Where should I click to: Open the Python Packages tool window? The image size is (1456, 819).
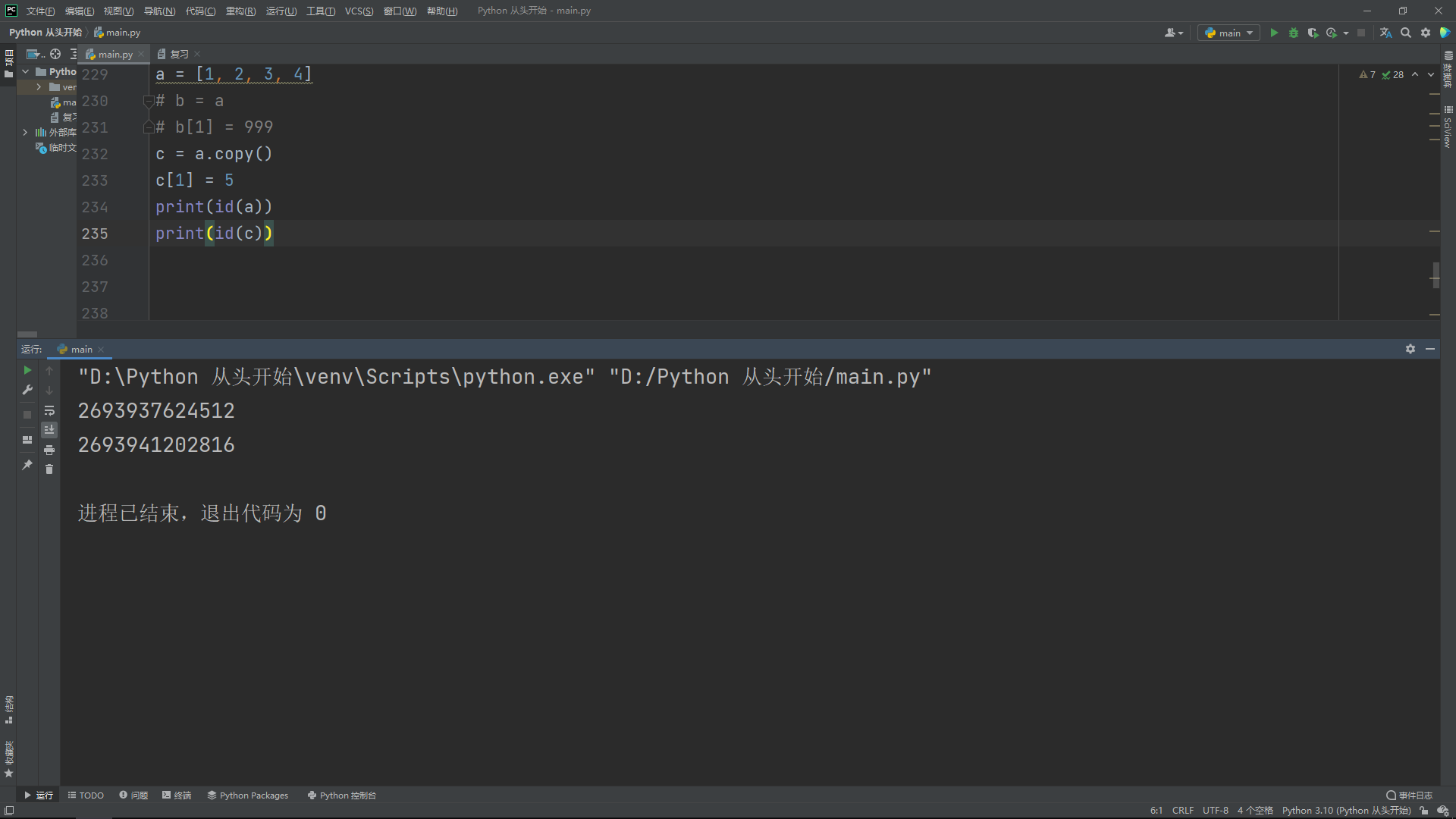tap(247, 795)
